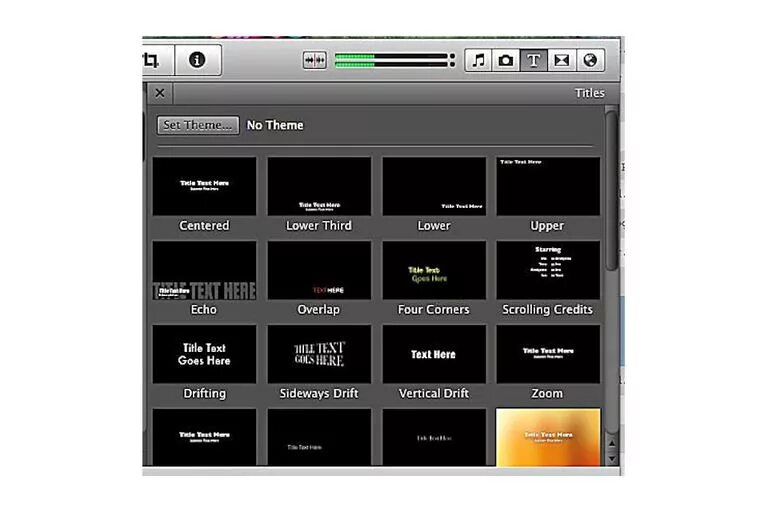Select the Upper title thumbnail
This screenshot has width=768, height=512.
point(548,186)
